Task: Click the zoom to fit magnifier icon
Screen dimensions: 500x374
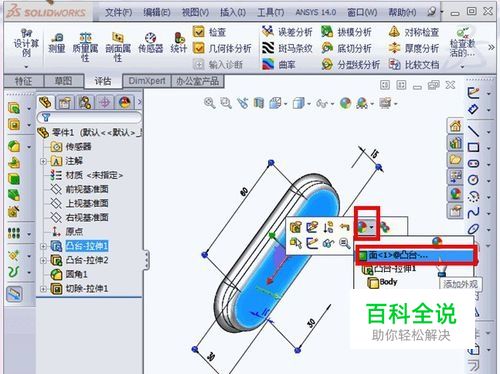Action: pyautogui.click(x=209, y=103)
